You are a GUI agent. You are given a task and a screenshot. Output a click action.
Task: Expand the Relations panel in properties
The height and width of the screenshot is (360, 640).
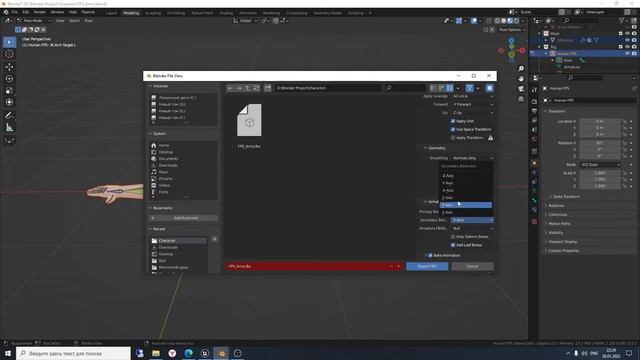pyautogui.click(x=556, y=206)
